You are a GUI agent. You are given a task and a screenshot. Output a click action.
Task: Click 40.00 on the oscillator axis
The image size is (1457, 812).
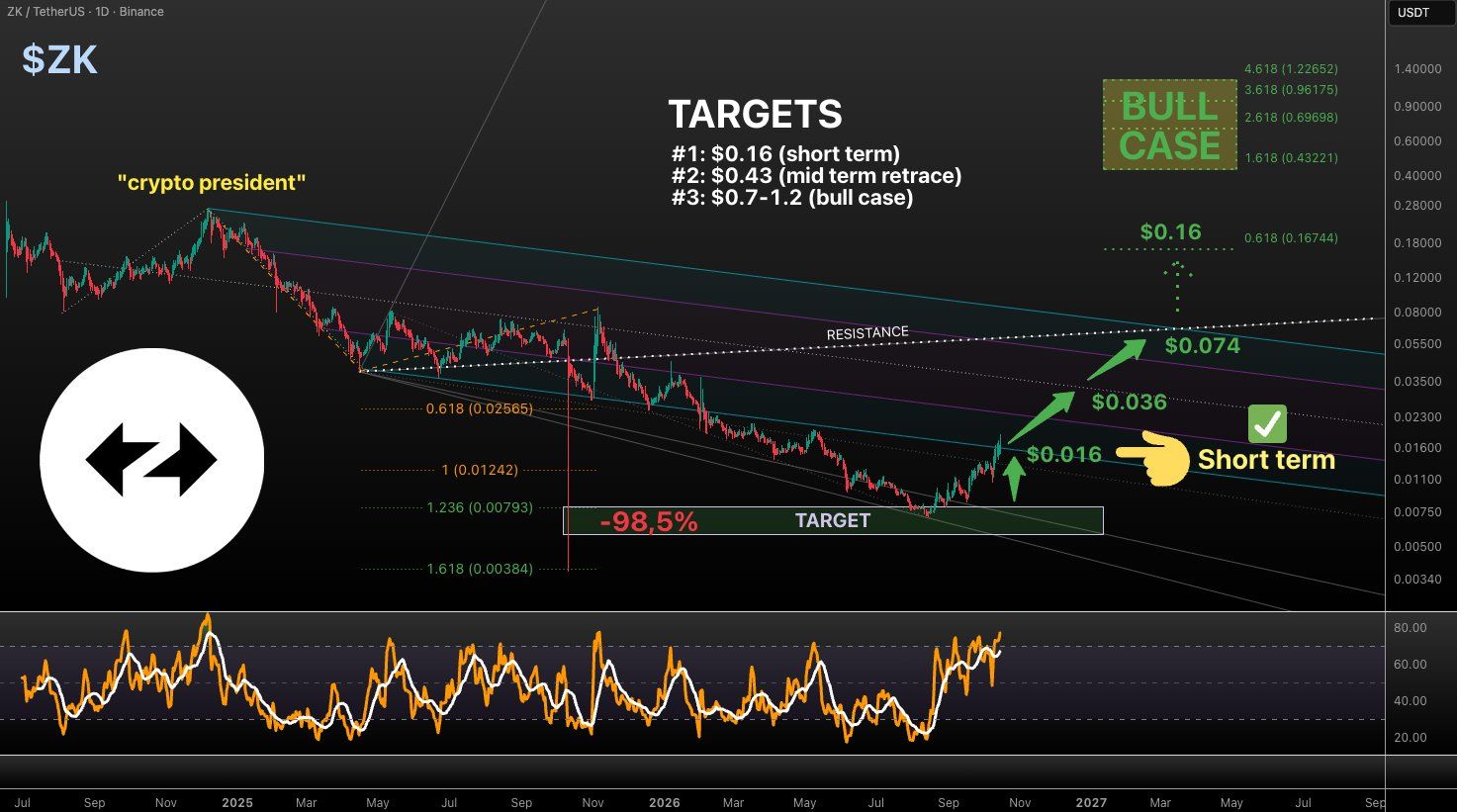(1411, 701)
